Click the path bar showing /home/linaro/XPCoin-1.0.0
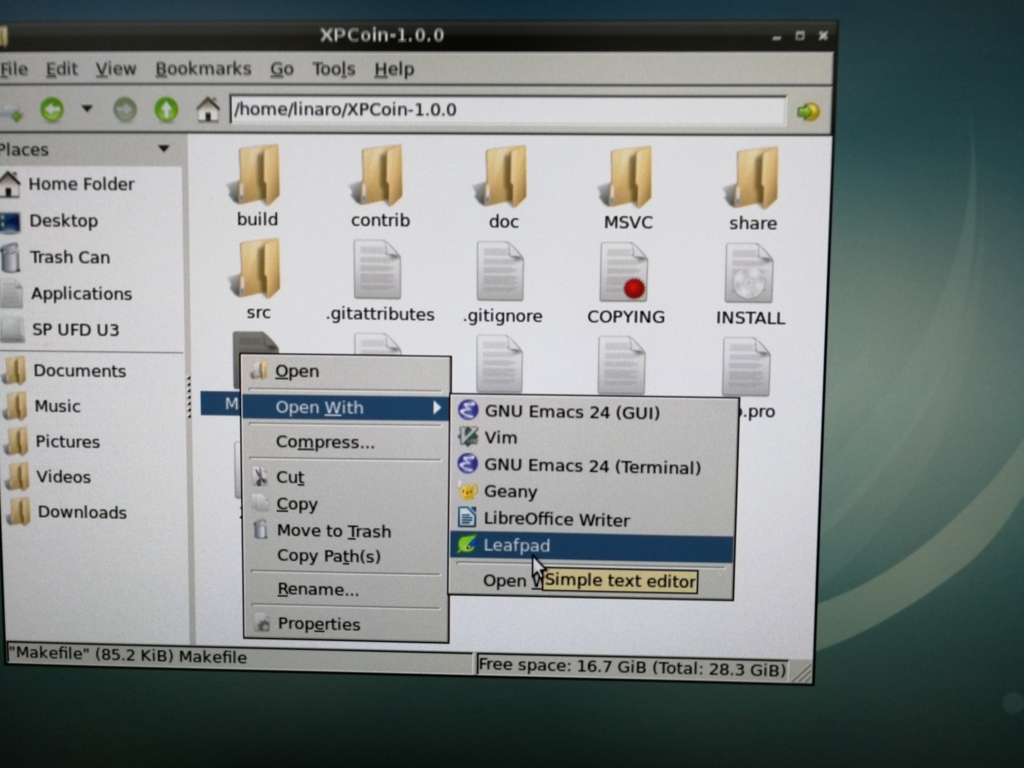The image size is (1024, 768). [x=508, y=110]
